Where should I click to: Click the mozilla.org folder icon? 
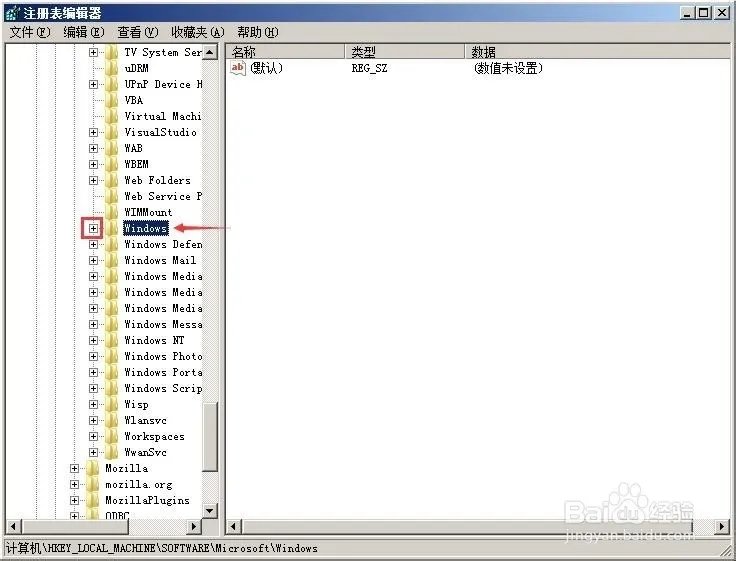92,484
